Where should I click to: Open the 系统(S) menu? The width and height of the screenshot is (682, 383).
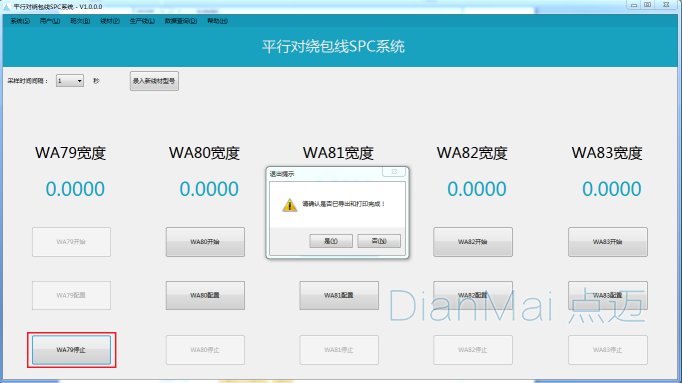point(20,21)
